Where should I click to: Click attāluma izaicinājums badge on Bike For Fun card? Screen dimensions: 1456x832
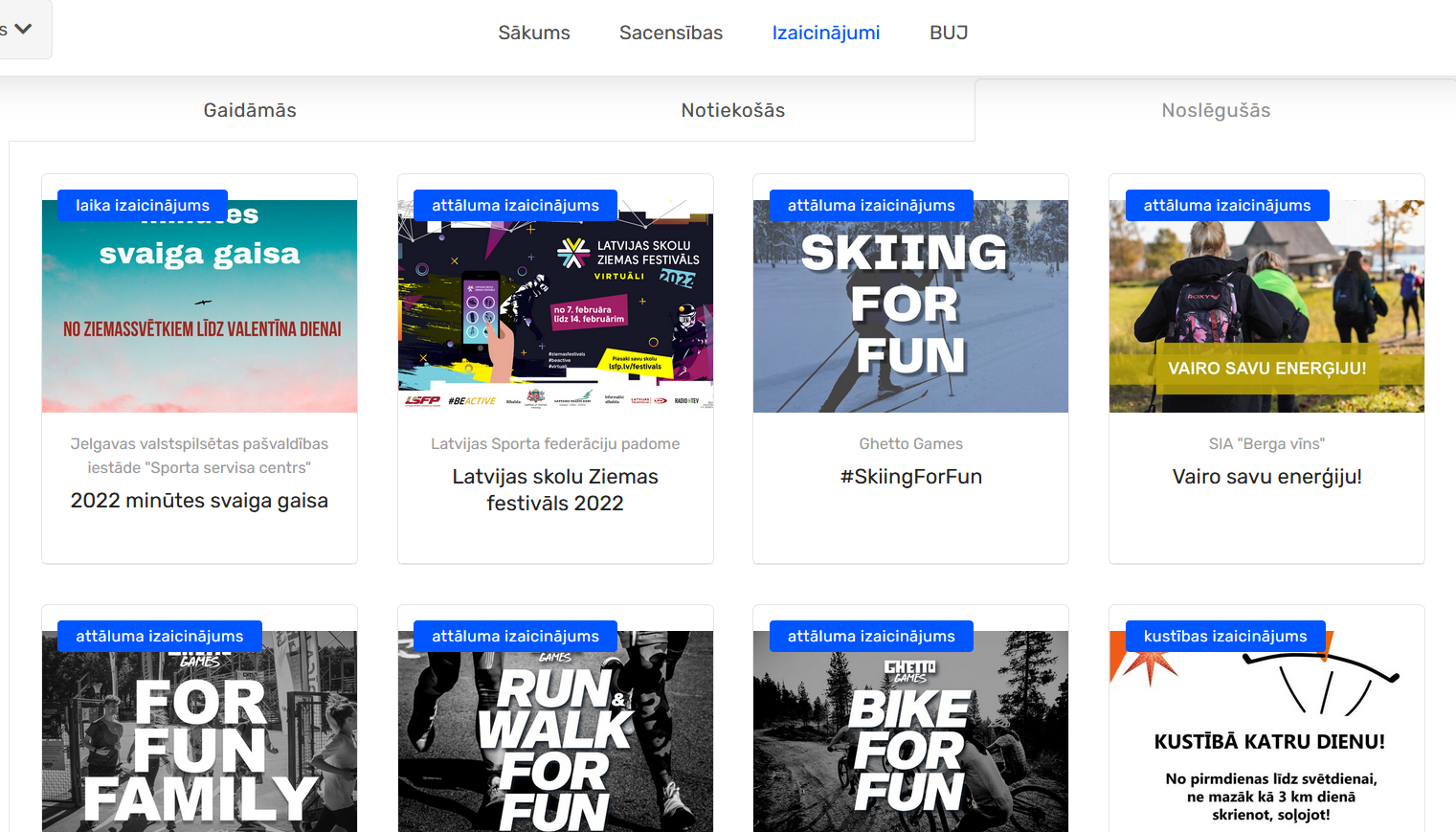pos(871,636)
